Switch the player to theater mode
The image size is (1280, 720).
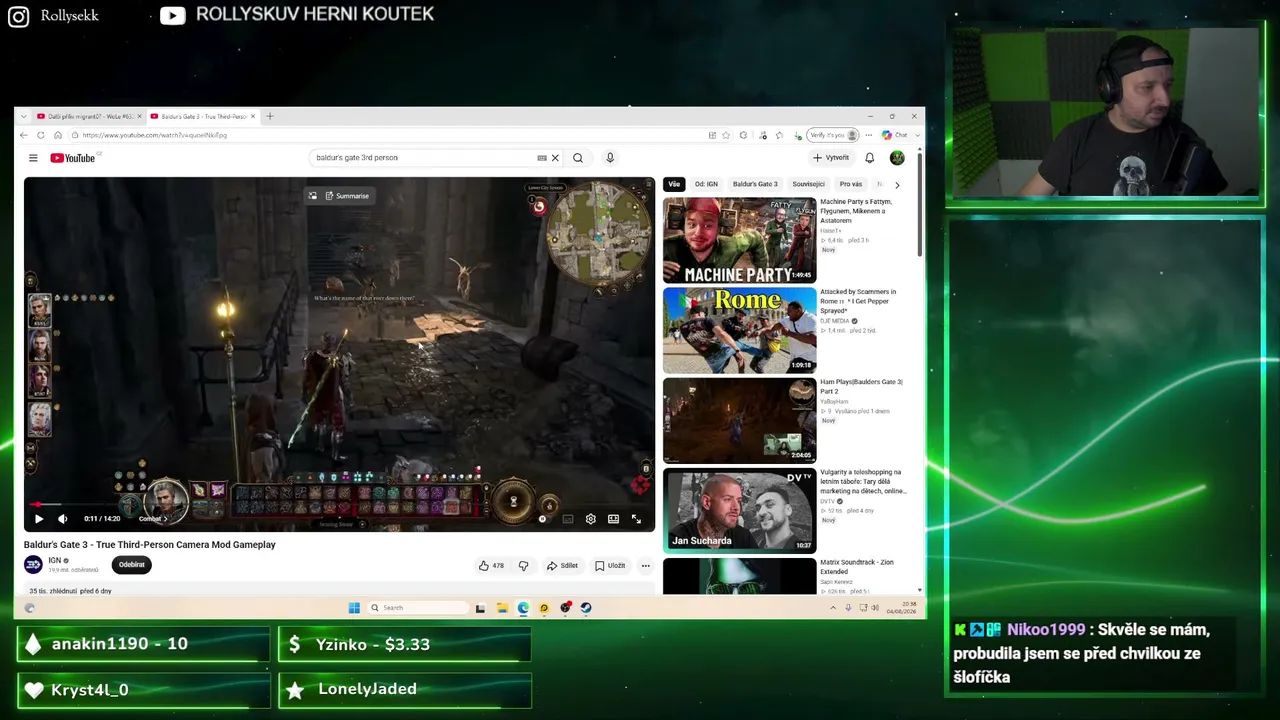pyautogui.click(x=613, y=519)
